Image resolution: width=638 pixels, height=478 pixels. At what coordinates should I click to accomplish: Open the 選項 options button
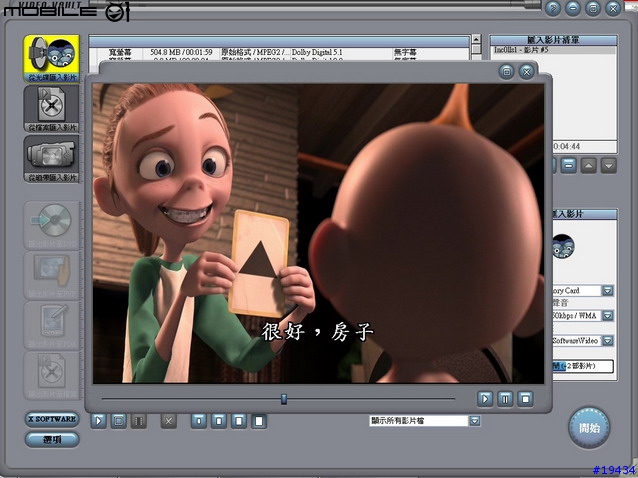52,439
